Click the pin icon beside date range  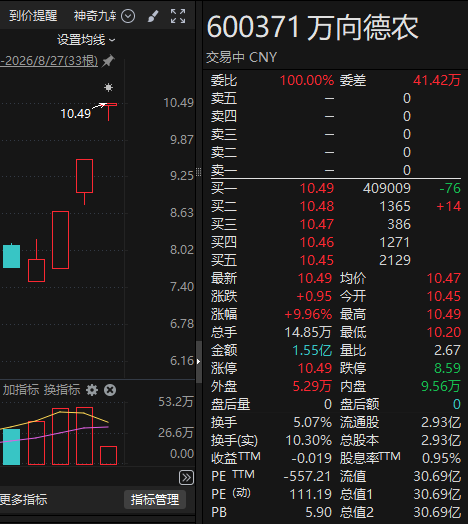108,61
